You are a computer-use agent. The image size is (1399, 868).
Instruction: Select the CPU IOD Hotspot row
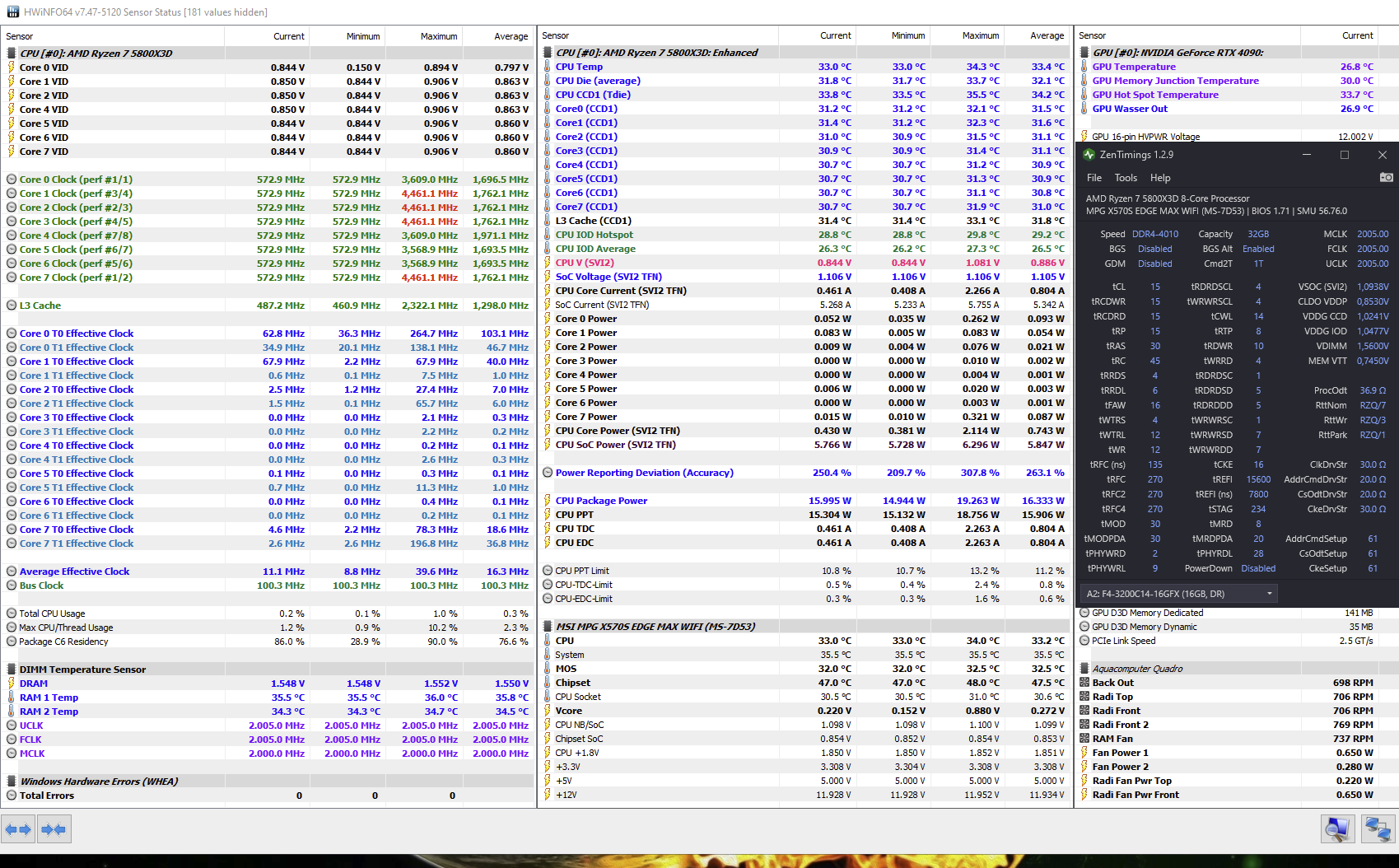click(804, 235)
